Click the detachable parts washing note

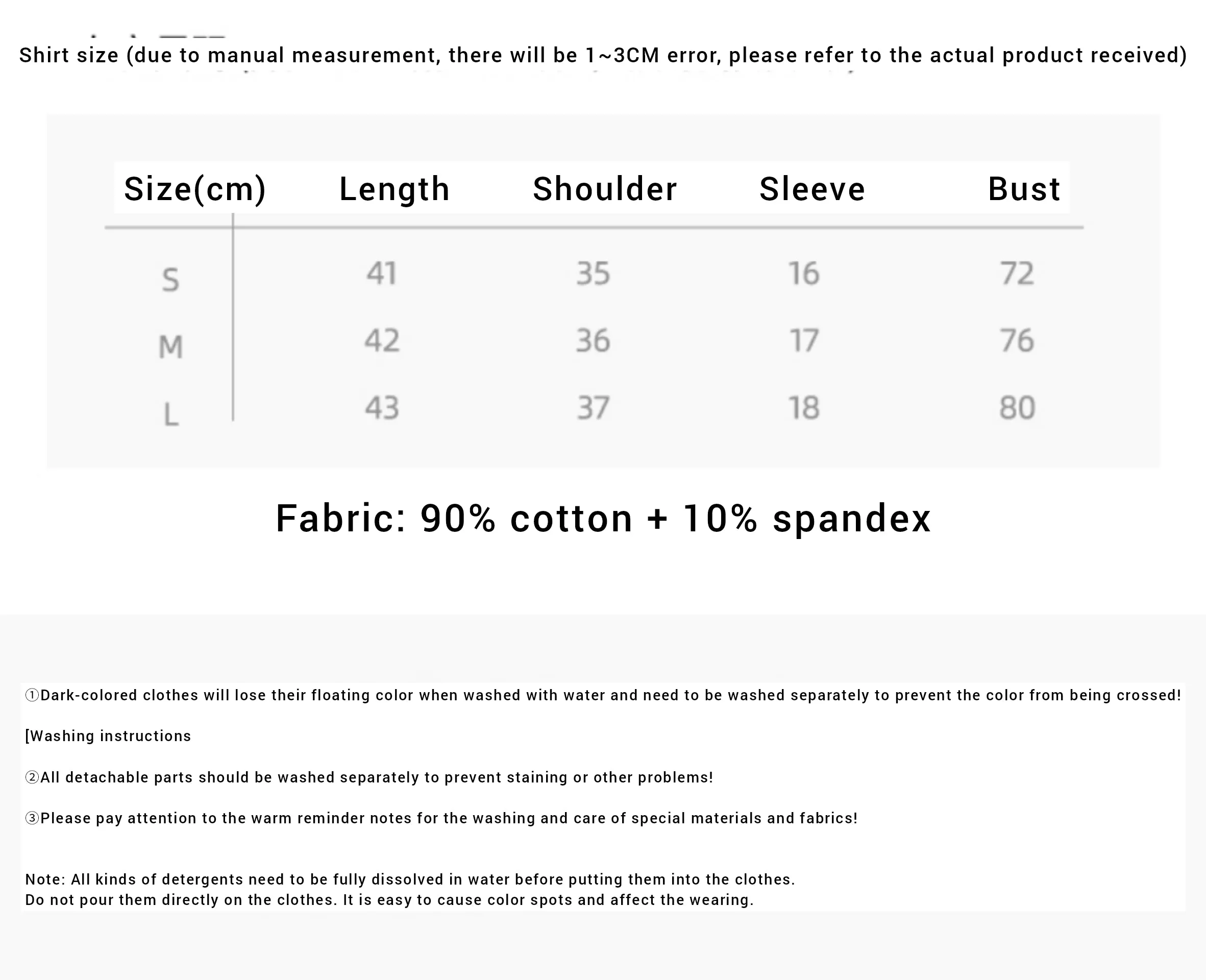[x=369, y=777]
